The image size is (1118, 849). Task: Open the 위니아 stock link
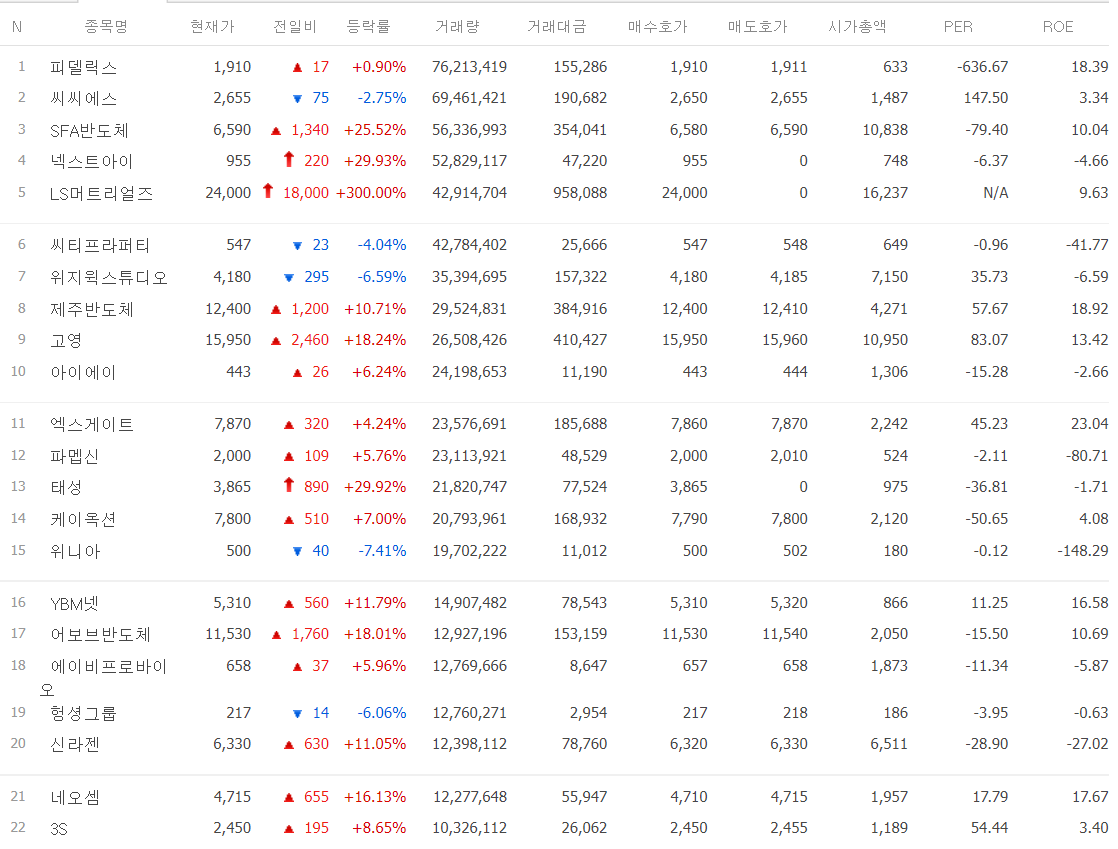click(75, 552)
